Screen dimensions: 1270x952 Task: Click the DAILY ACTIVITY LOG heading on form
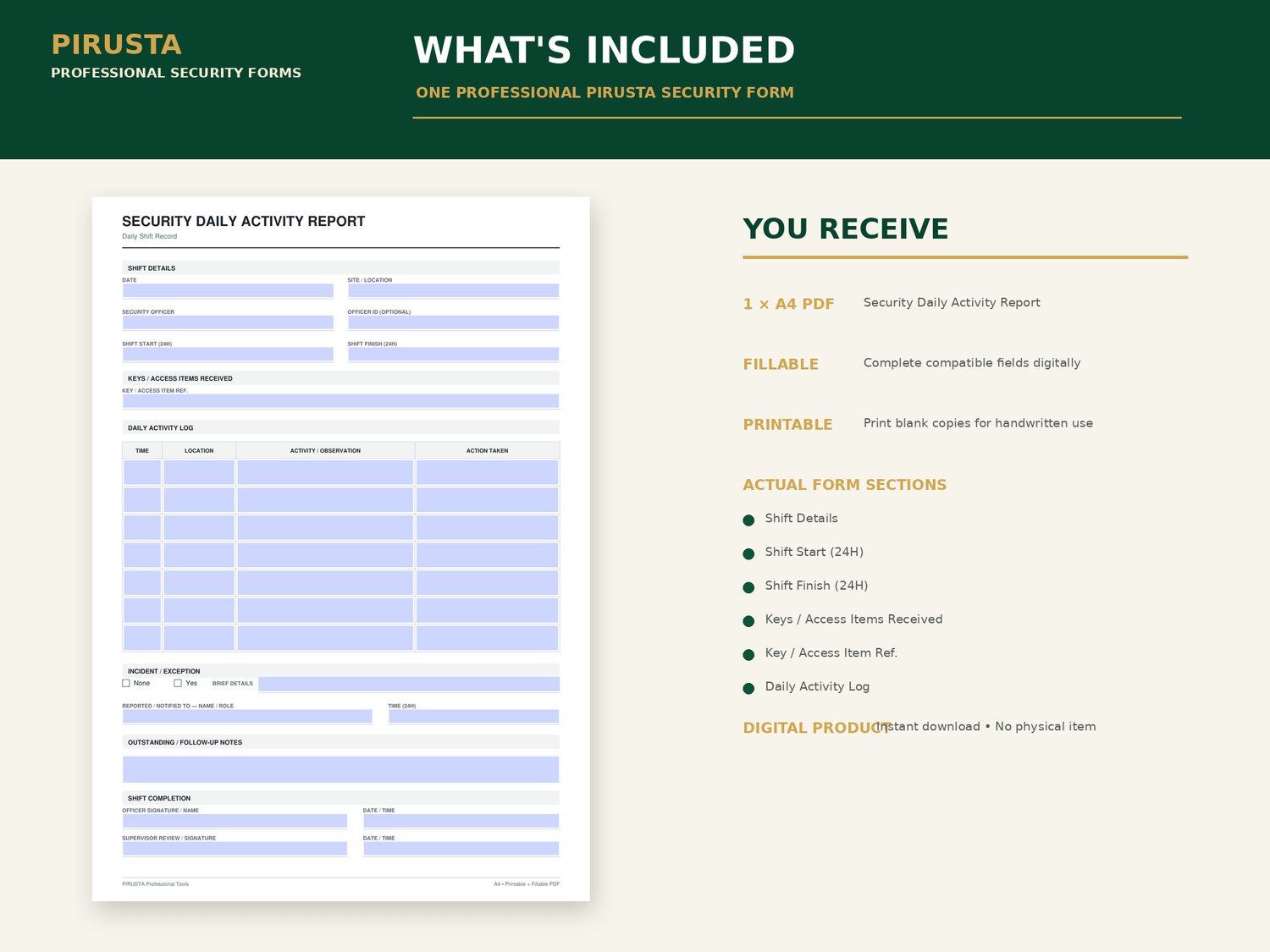click(160, 428)
